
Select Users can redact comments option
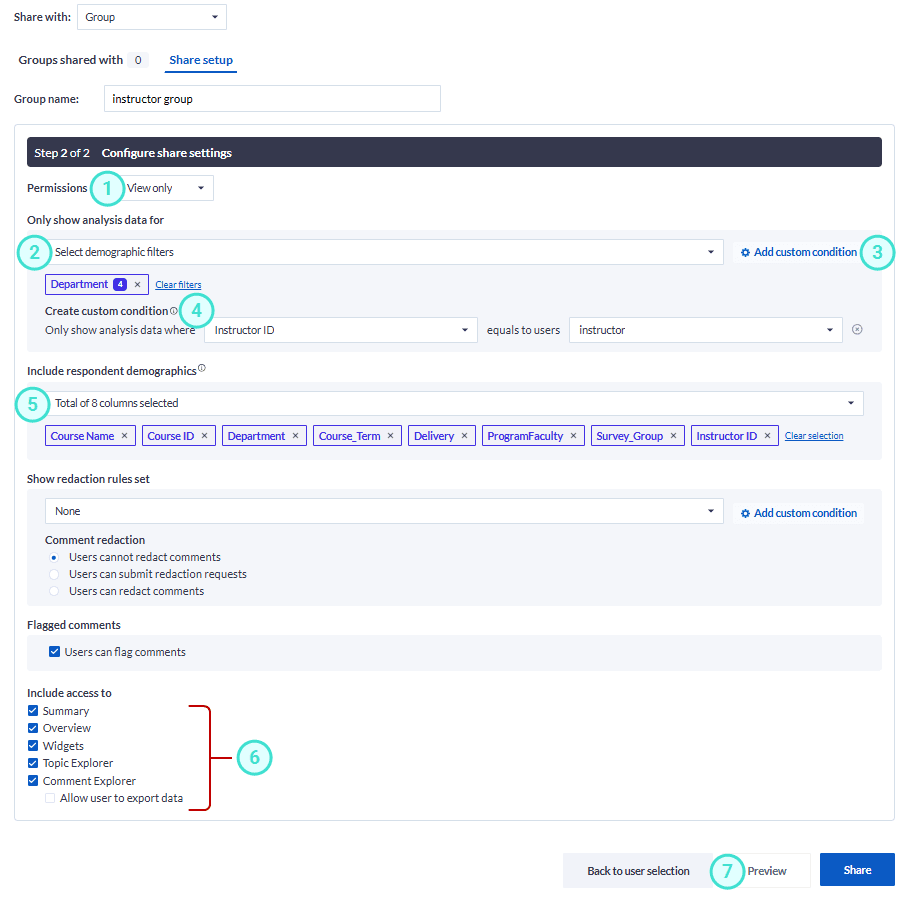pos(54,591)
